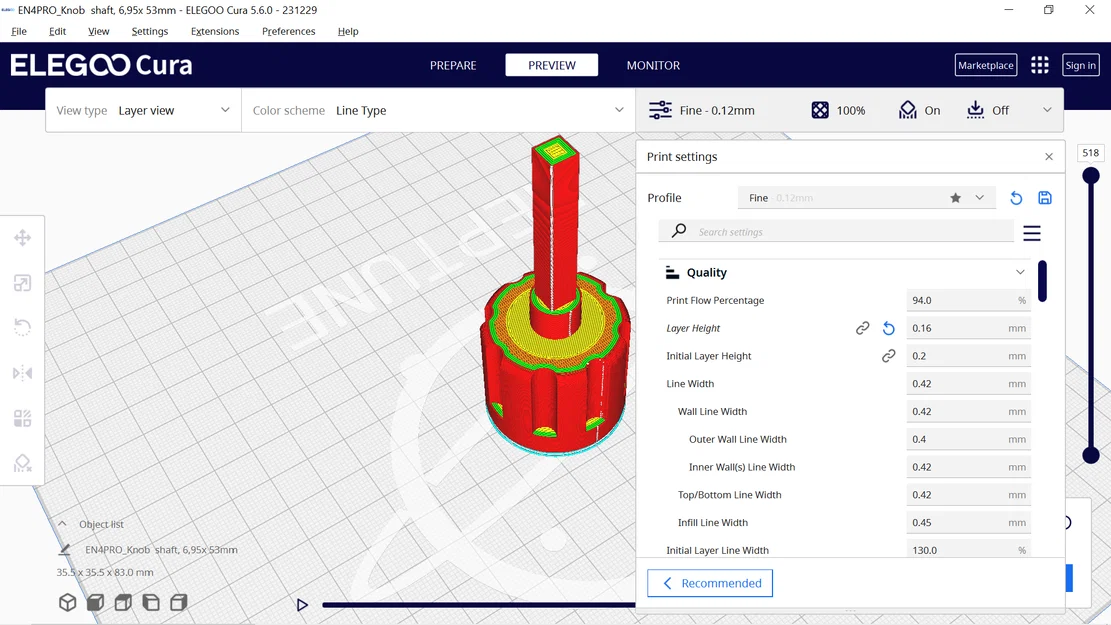Reset Layer Height to profile value
Screen dimensions: 1111x625
pos(889,328)
